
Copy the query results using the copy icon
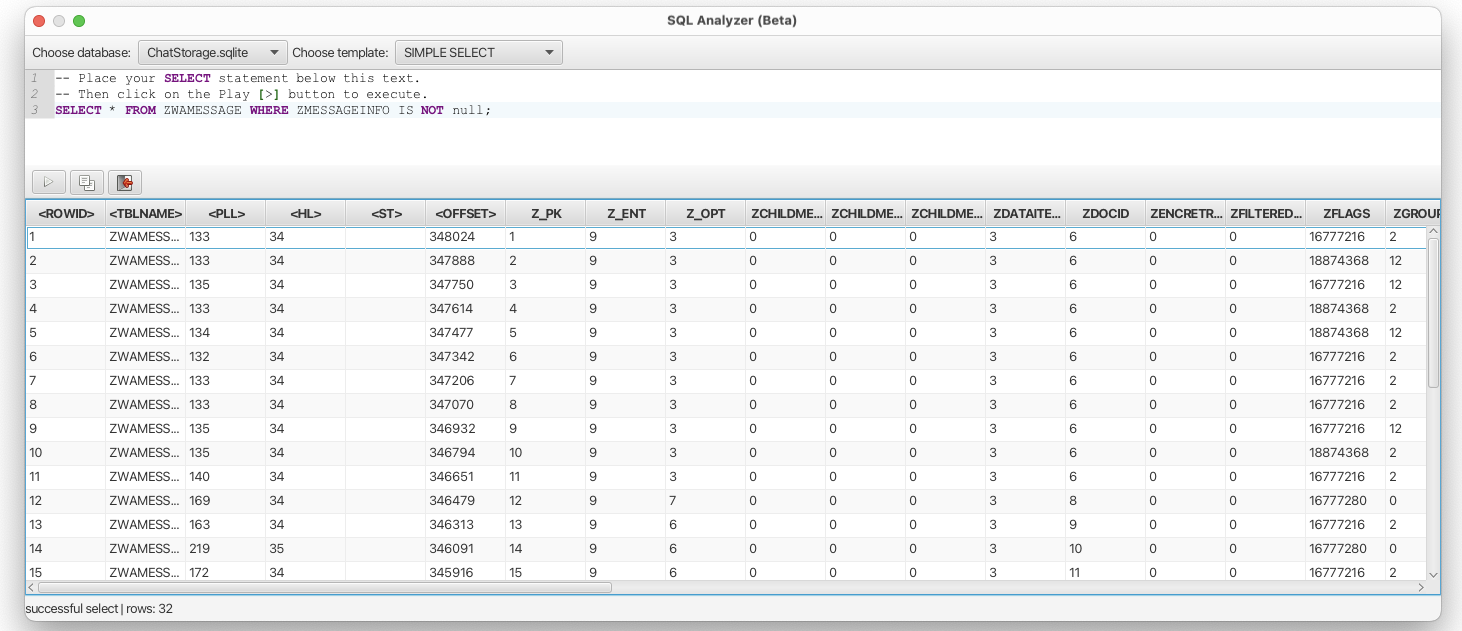tap(86, 181)
